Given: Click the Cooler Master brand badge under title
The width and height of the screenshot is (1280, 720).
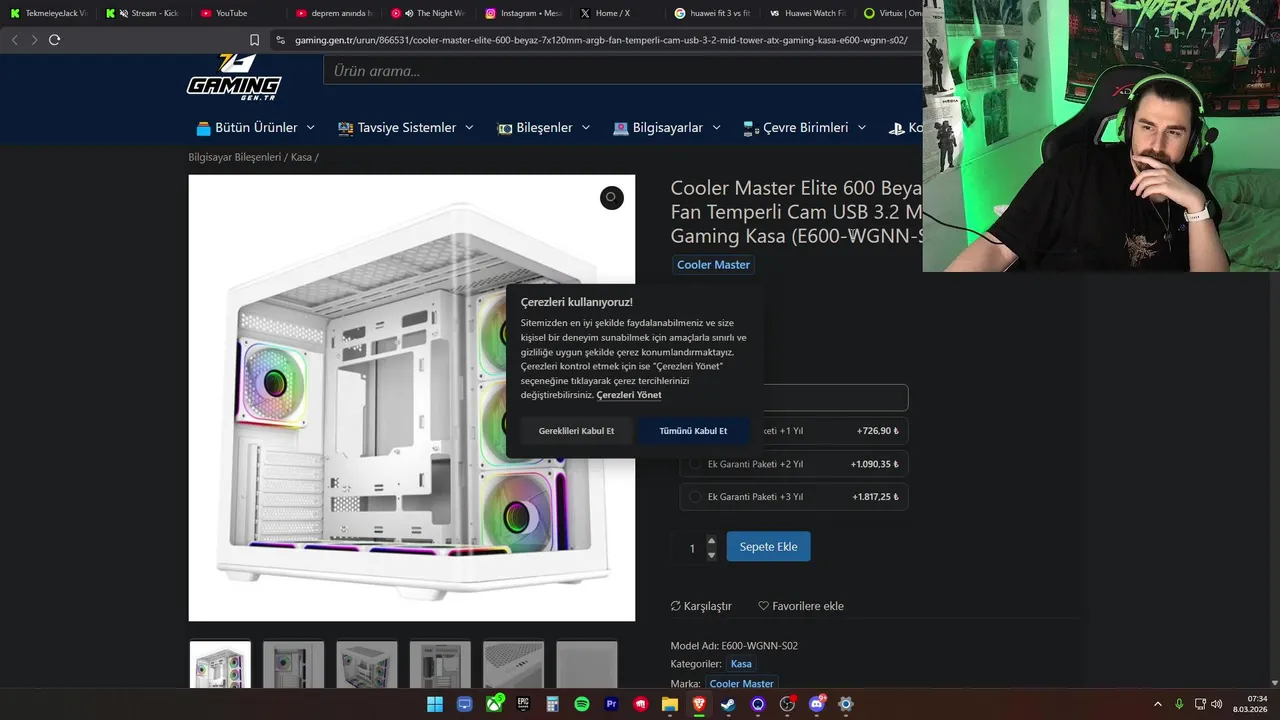Looking at the screenshot, I should coord(713,265).
